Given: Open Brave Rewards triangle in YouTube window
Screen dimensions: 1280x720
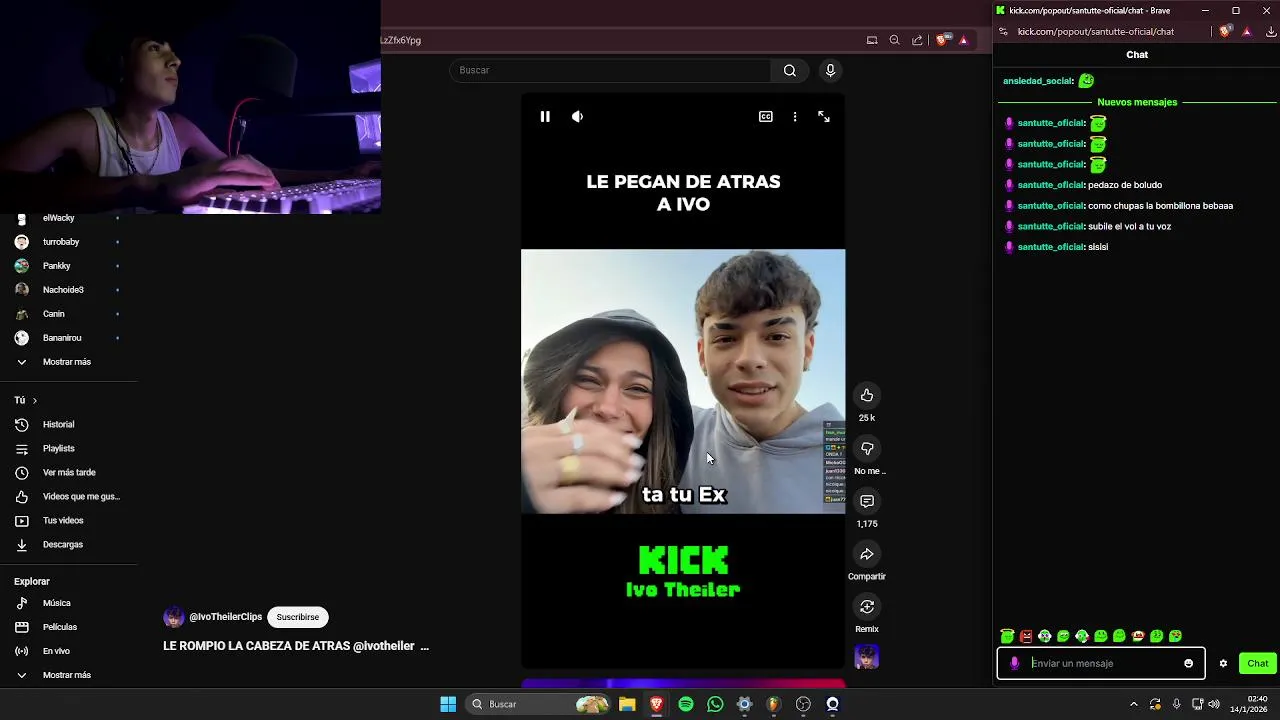Looking at the screenshot, I should (964, 40).
